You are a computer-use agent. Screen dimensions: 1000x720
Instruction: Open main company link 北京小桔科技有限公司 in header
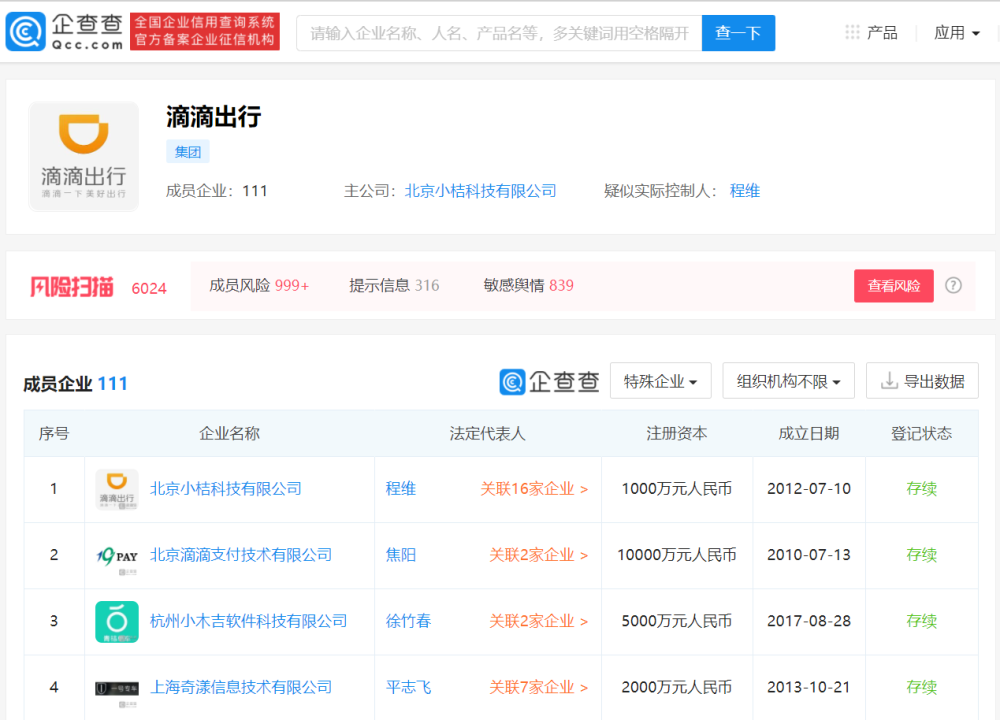tap(480, 190)
